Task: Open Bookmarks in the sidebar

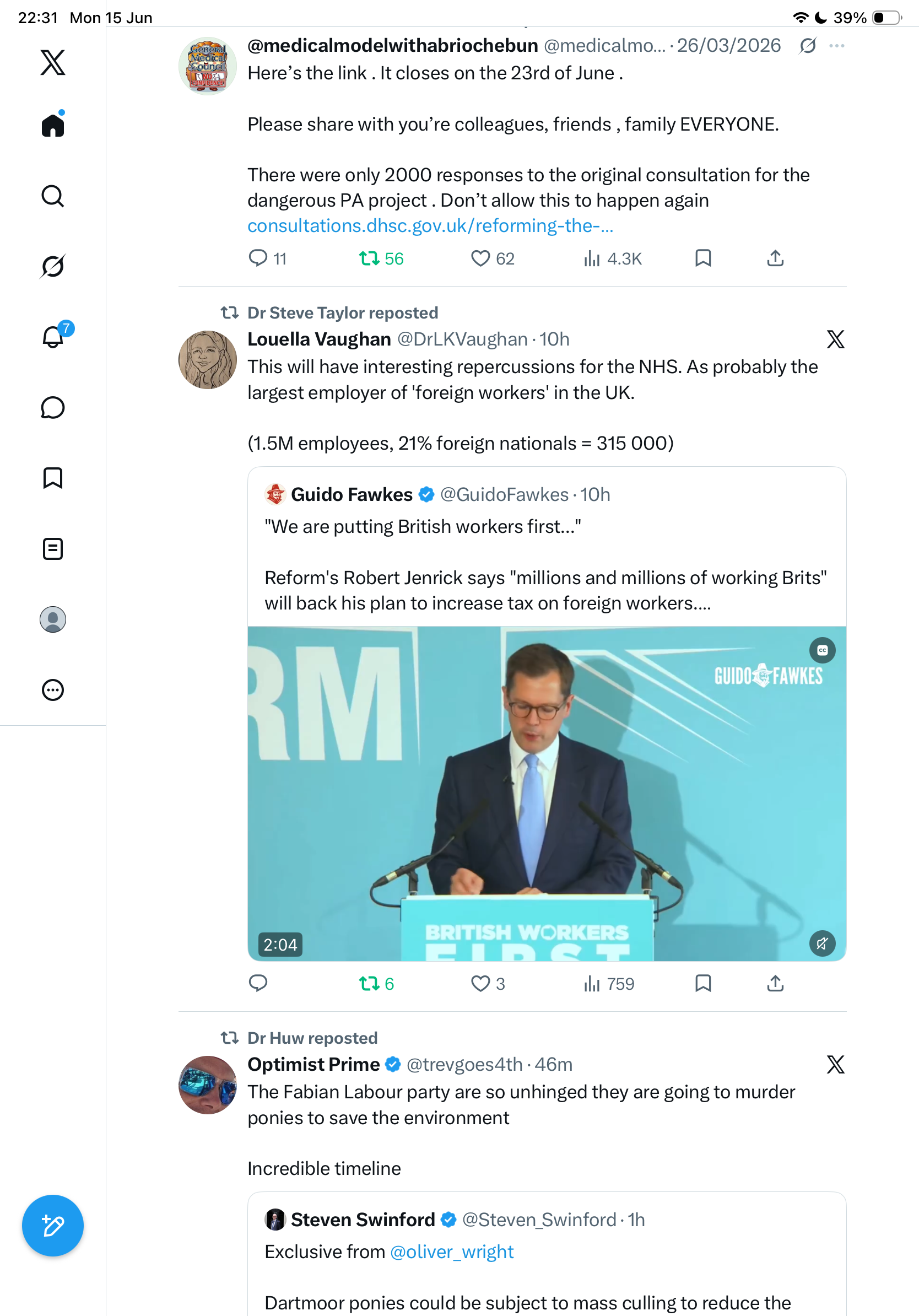Action: (x=53, y=478)
